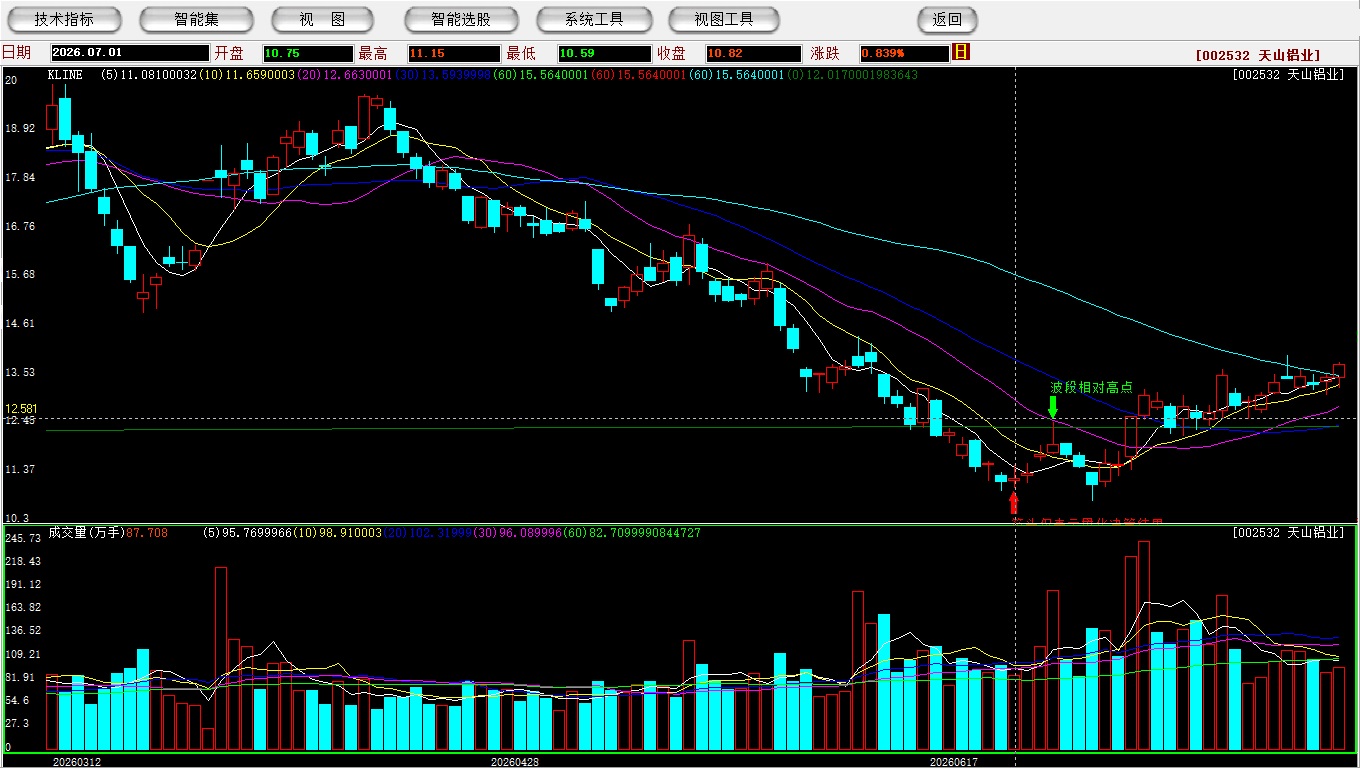Click the KLINE indicator label
The width and height of the screenshot is (1360, 768).
coord(66,75)
